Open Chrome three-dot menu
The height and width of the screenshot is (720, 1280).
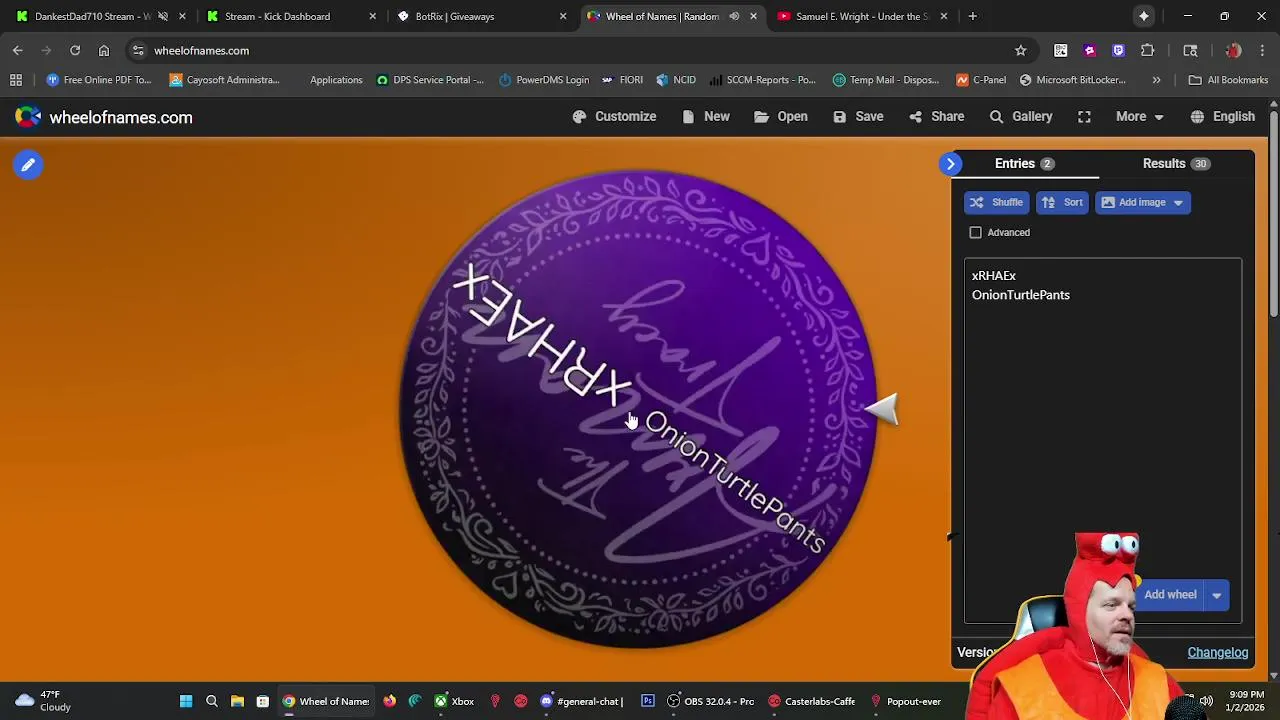pyautogui.click(x=1262, y=50)
